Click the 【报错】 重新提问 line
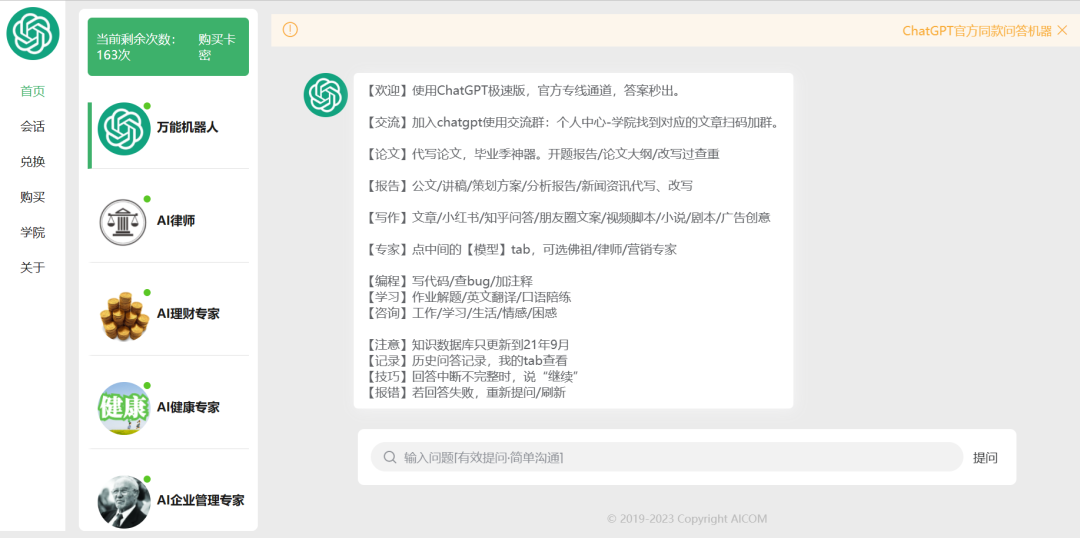 465,392
